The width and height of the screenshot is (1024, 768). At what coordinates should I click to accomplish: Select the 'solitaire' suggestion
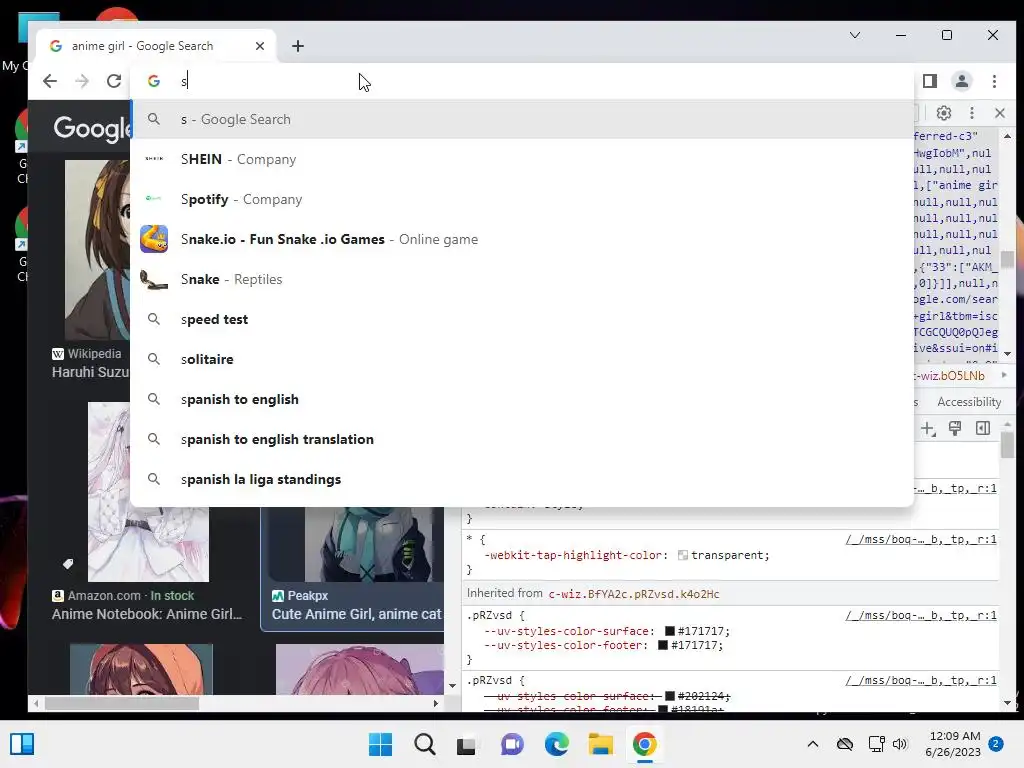522,359
